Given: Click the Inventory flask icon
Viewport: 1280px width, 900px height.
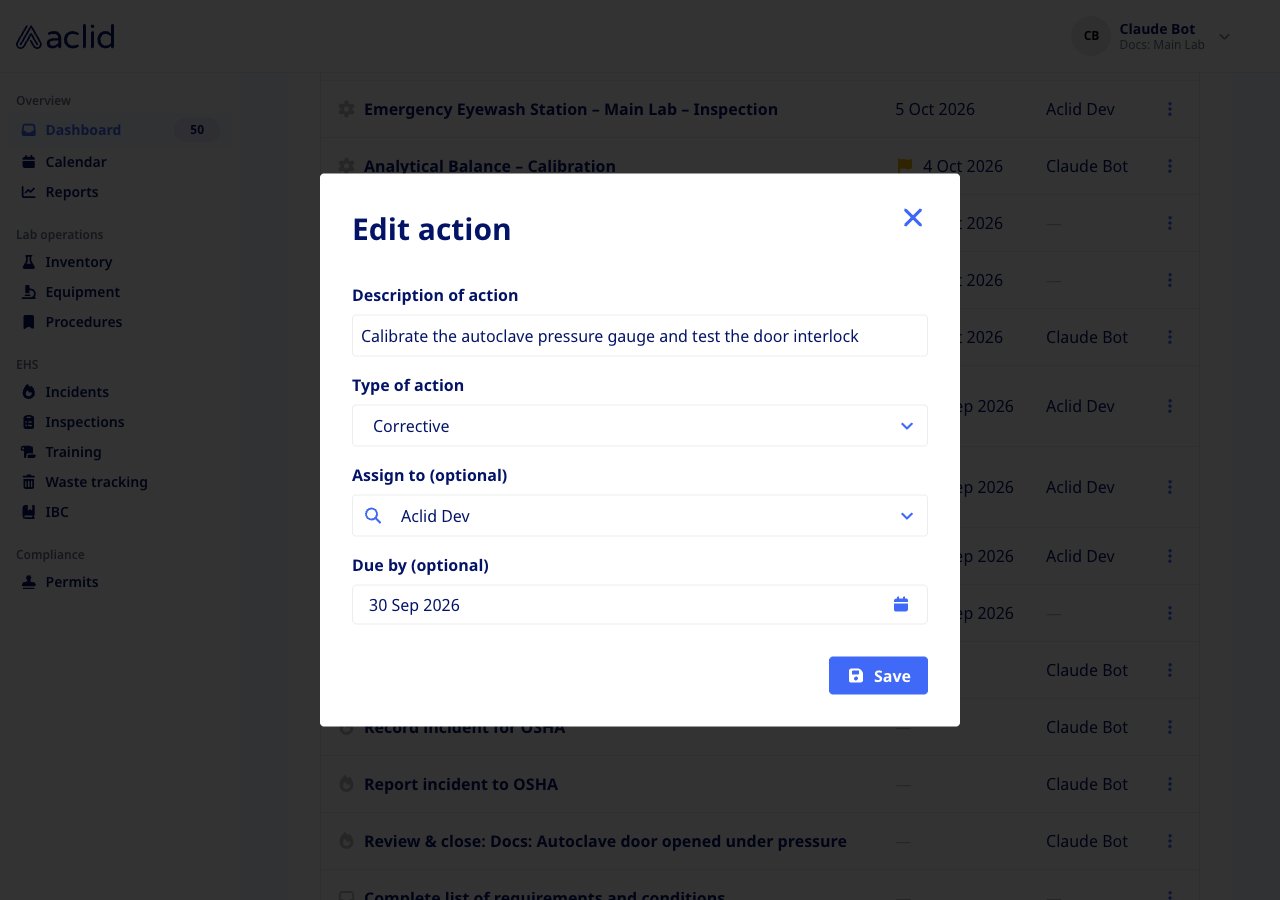Looking at the screenshot, I should click(x=28, y=262).
